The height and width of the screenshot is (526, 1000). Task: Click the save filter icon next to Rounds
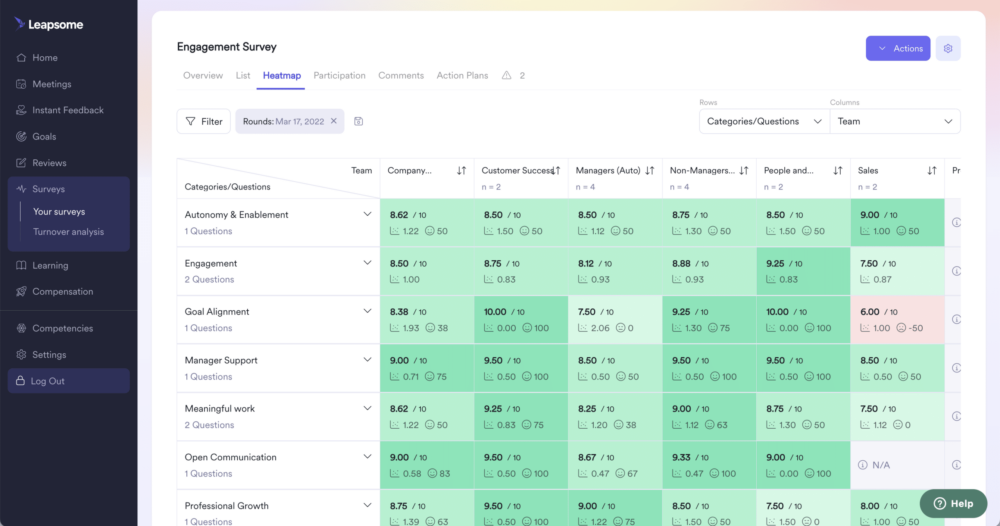[359, 121]
